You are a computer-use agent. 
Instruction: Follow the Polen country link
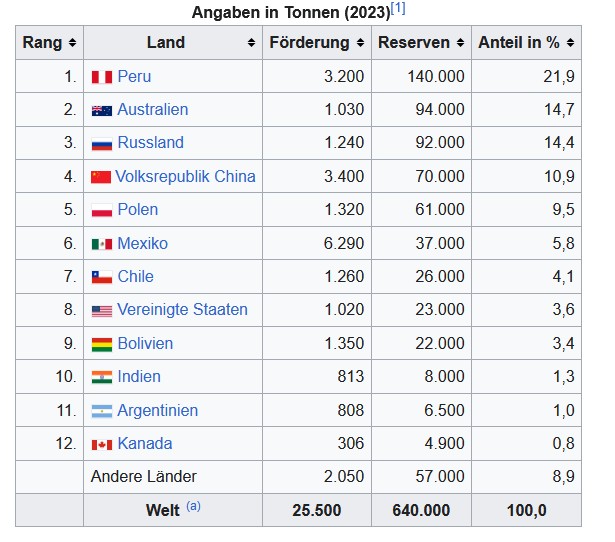pos(137,210)
